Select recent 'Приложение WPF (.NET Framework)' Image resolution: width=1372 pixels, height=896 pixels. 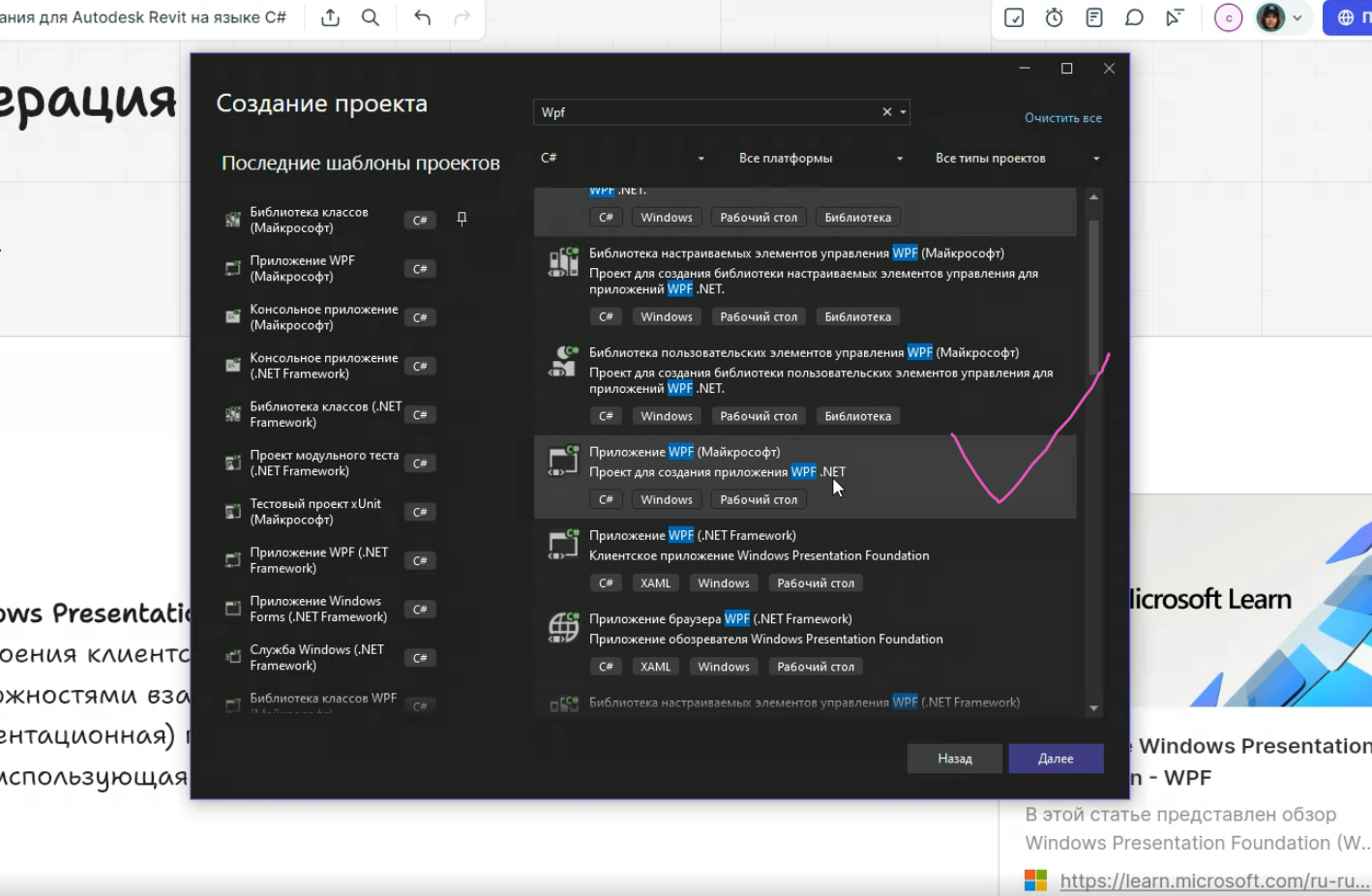[x=329, y=560]
